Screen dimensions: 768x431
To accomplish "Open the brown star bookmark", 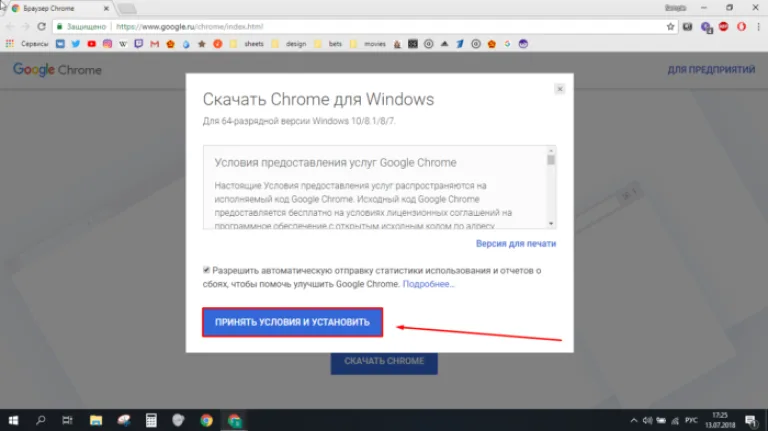I will 202,44.
